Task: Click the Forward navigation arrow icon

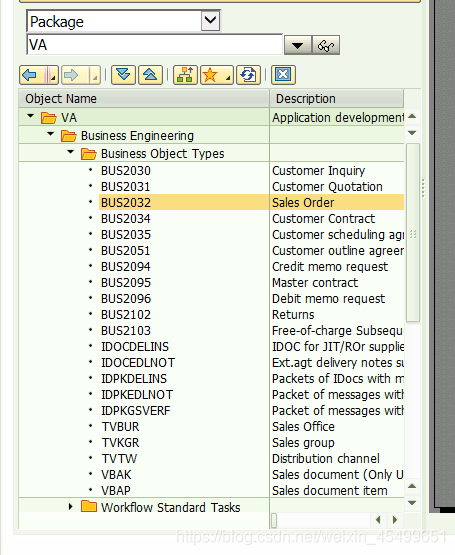Action: pyautogui.click(x=72, y=75)
